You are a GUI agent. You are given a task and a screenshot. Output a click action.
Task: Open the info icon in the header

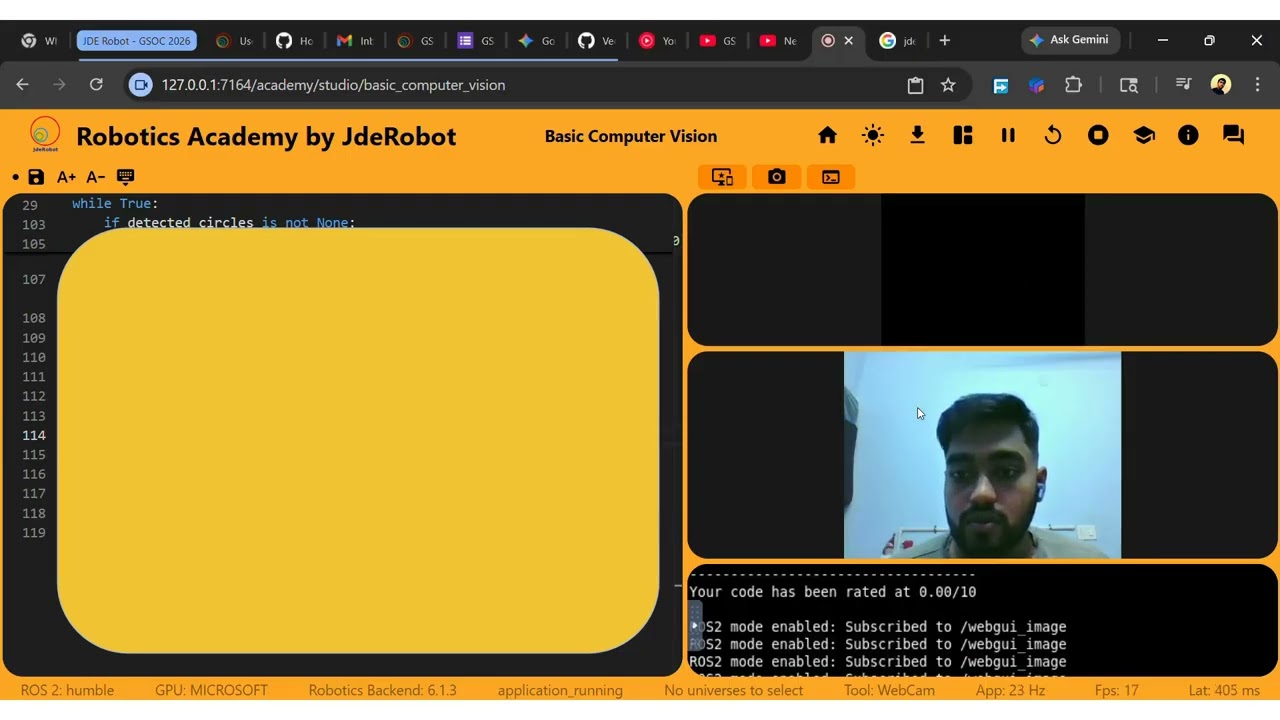click(1188, 135)
